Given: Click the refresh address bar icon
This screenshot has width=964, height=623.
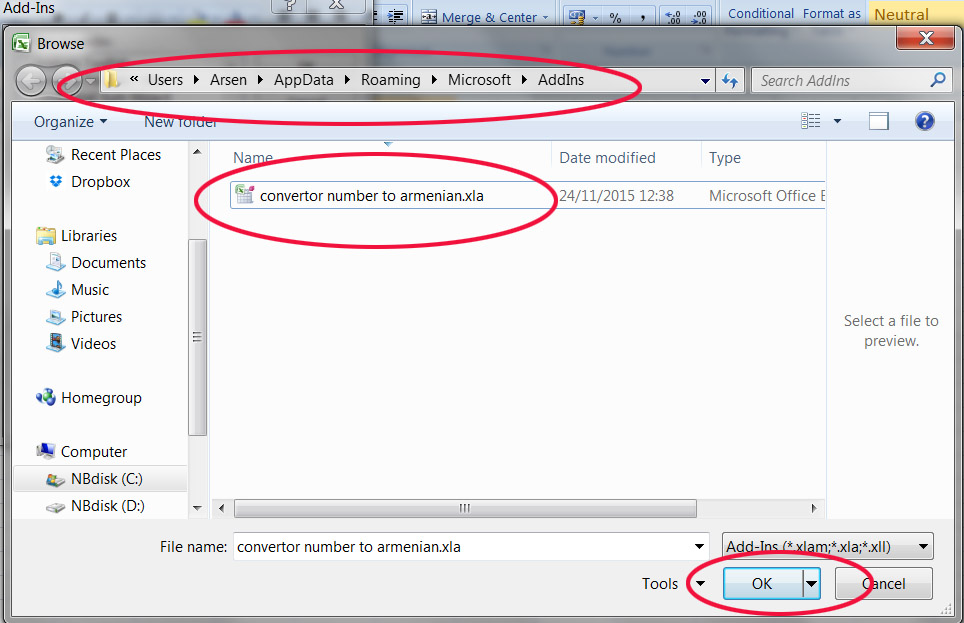Looking at the screenshot, I should (x=730, y=81).
